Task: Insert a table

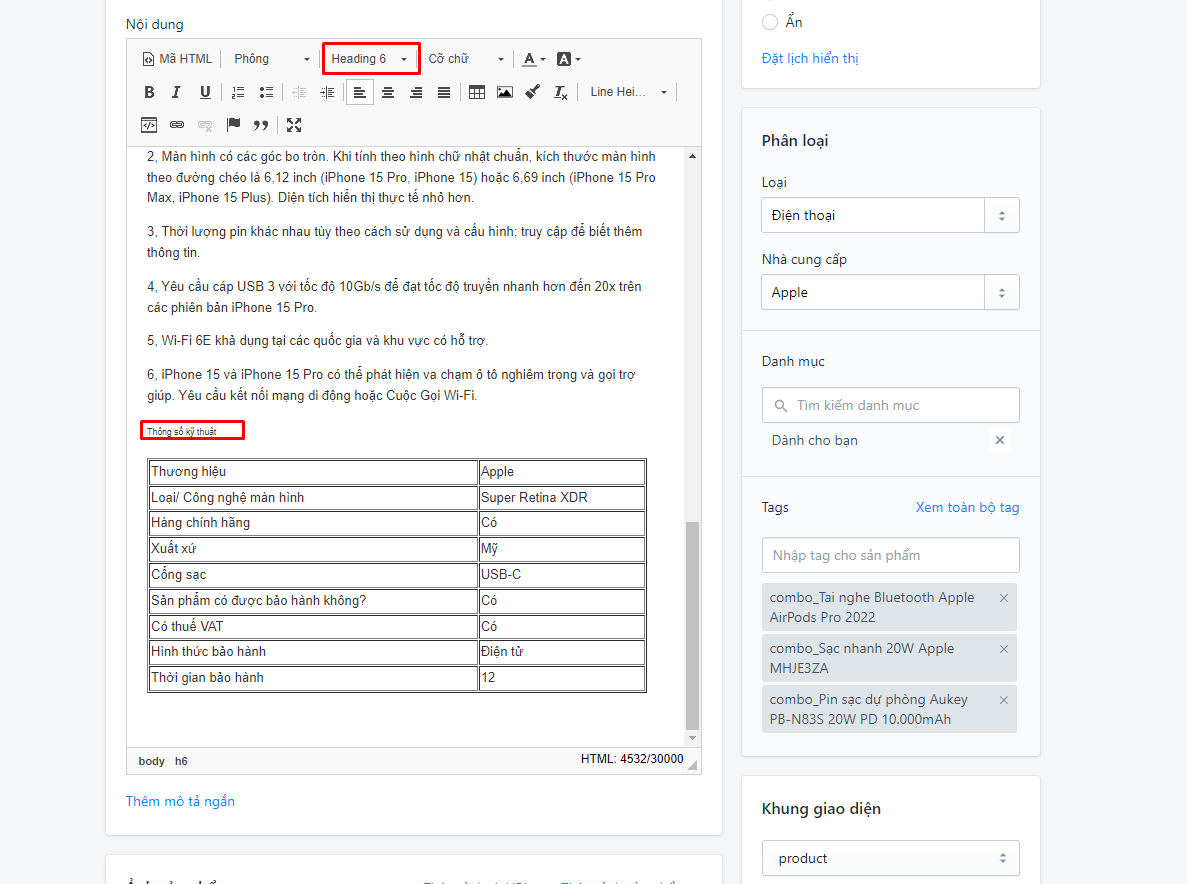Action: [477, 92]
